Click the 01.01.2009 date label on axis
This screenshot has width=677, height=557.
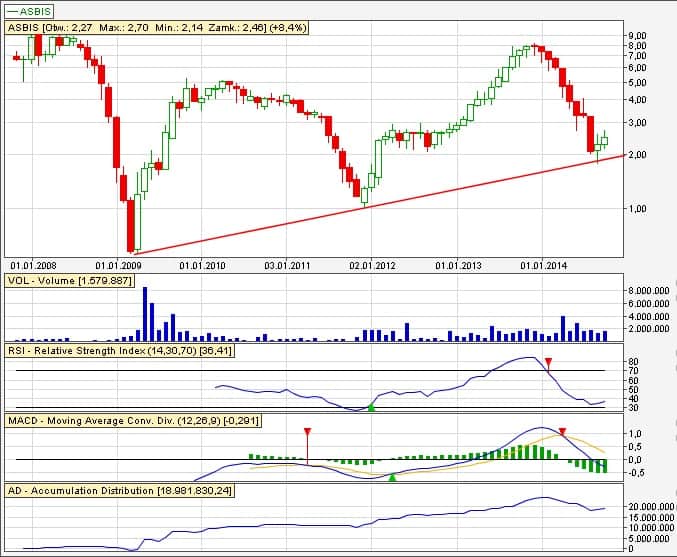(x=117, y=265)
